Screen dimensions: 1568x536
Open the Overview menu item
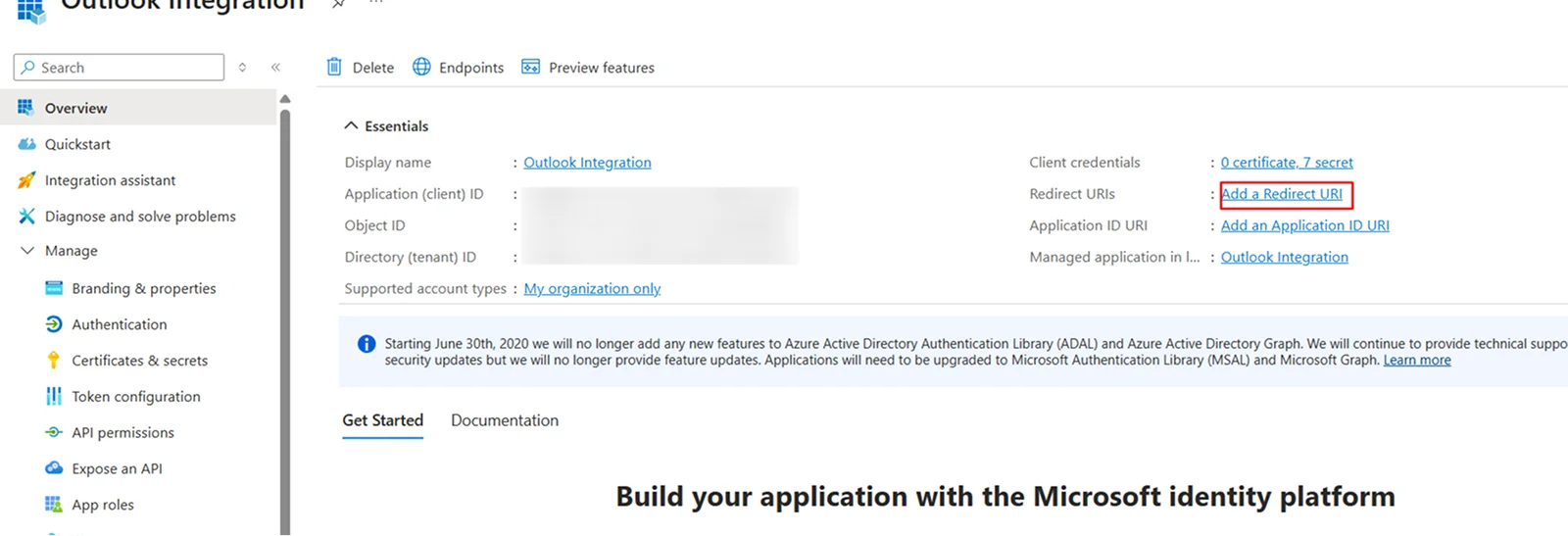tap(138, 107)
